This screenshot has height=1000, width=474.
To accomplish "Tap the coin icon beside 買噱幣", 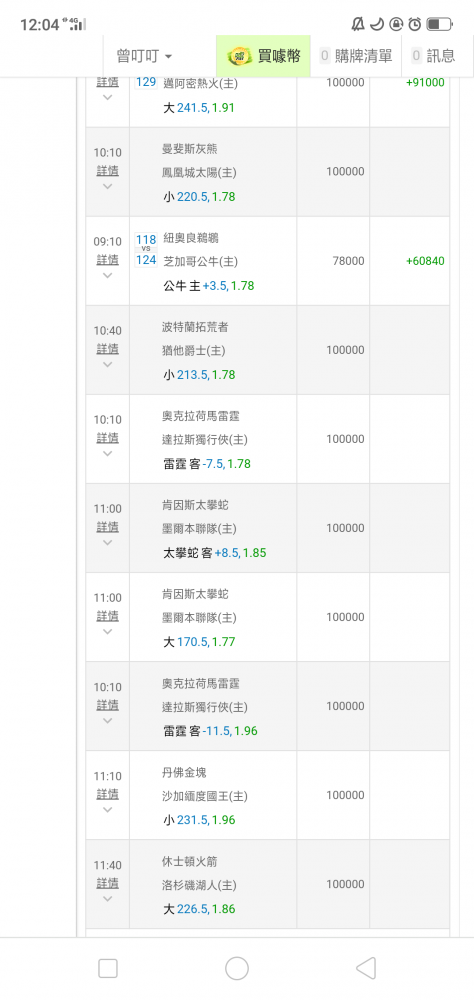I will pos(239,56).
